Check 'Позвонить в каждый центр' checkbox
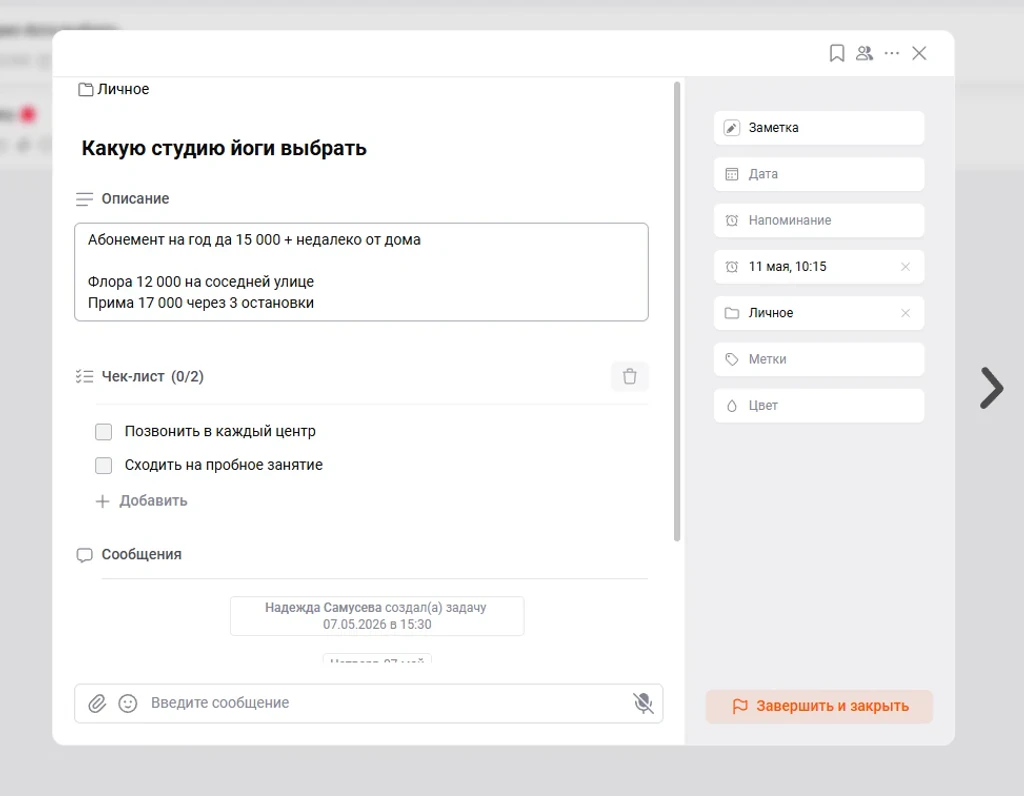Image resolution: width=1024 pixels, height=796 pixels. 103,432
